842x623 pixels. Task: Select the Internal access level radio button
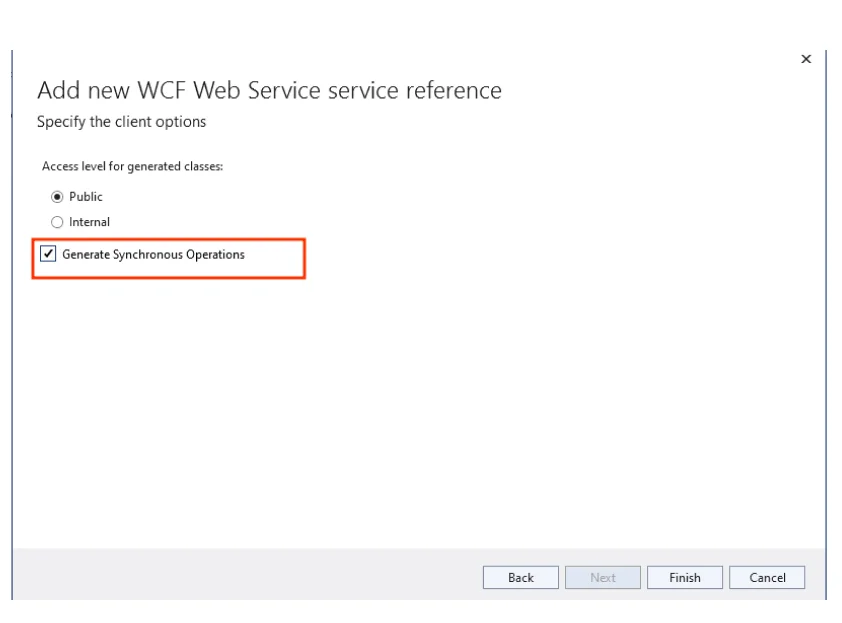(57, 221)
